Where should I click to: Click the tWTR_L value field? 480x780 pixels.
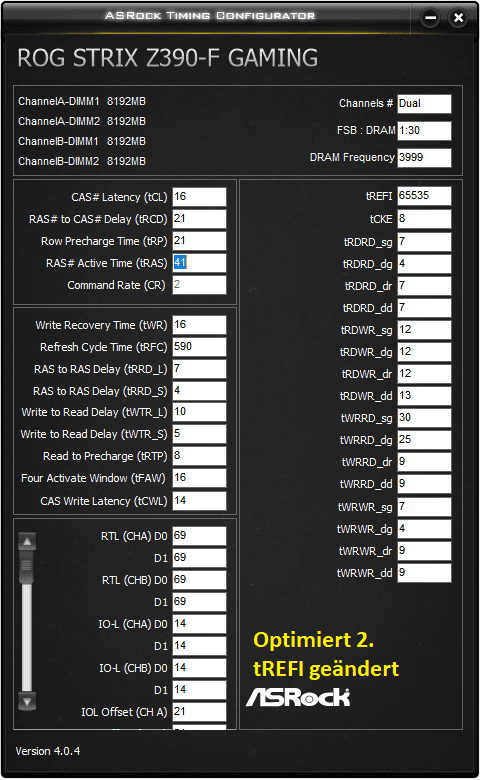[x=199, y=412]
